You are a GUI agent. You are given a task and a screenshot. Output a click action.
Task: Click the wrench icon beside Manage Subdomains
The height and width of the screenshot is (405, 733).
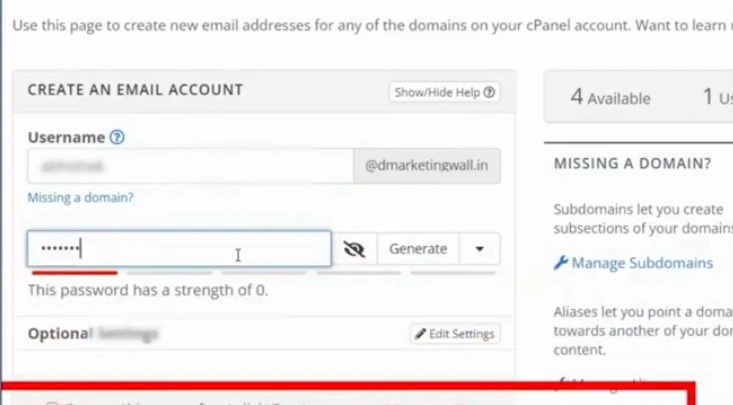(x=560, y=263)
